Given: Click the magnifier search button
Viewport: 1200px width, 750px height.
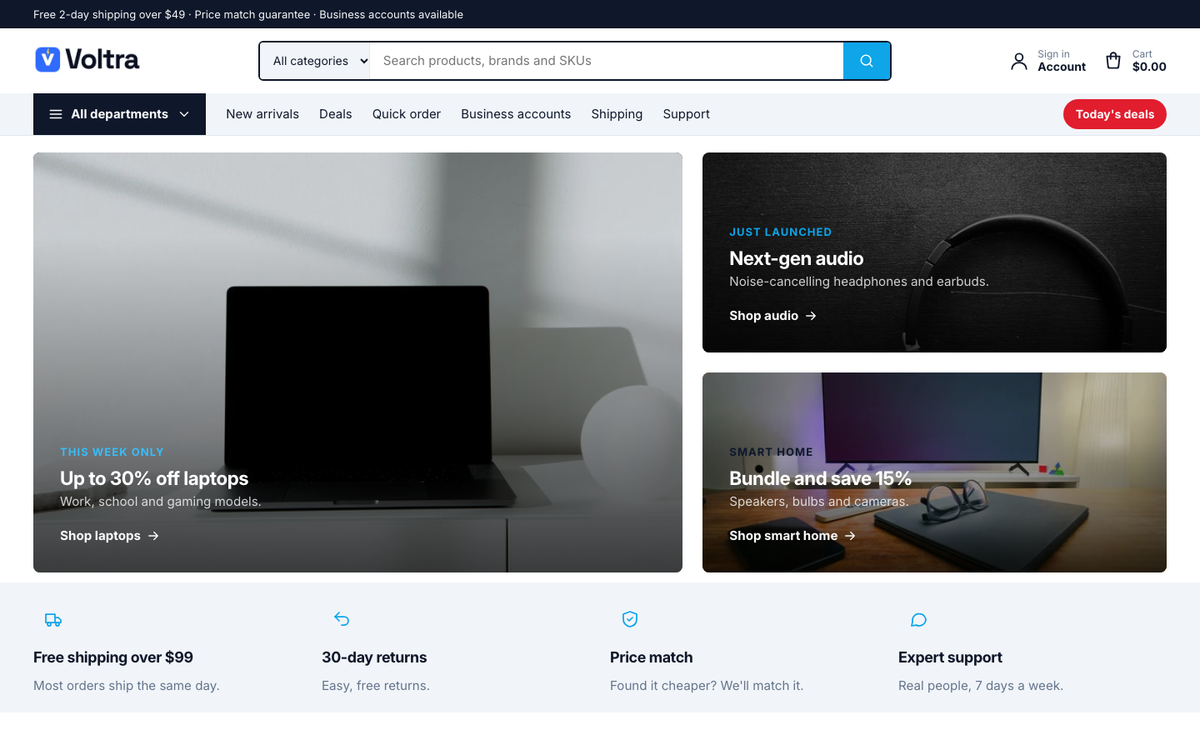Looking at the screenshot, I should click(867, 61).
